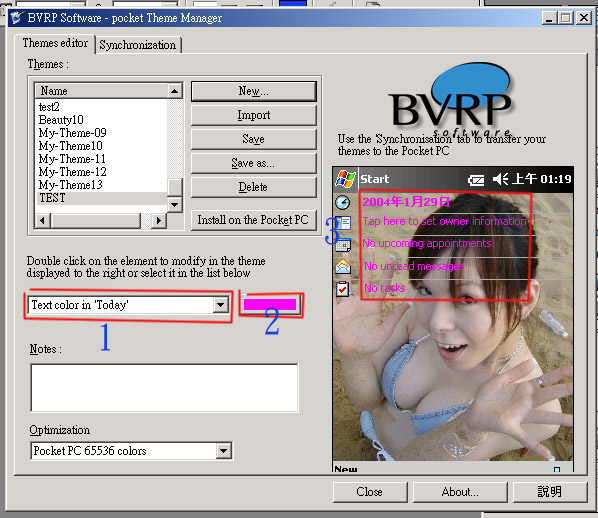Select test2 in themes list
The image size is (598, 518).
tap(49, 107)
